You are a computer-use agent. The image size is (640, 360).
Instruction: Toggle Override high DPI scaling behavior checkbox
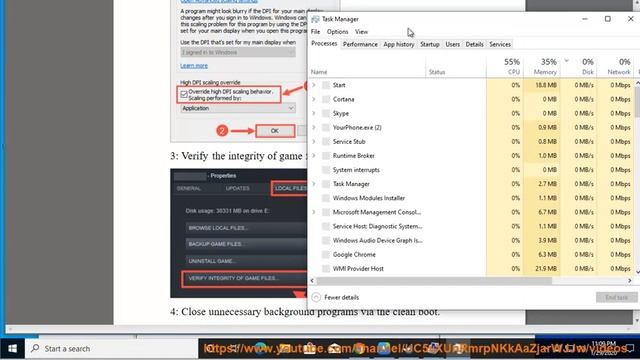(184, 95)
